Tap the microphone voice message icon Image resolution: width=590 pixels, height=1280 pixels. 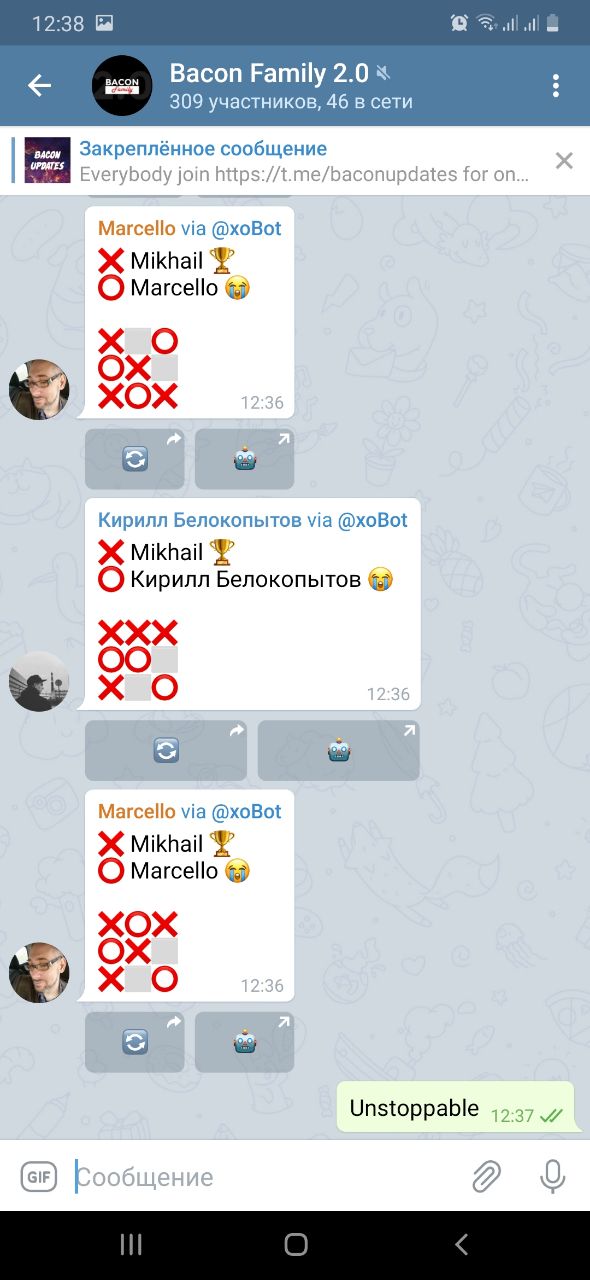[x=552, y=1177]
